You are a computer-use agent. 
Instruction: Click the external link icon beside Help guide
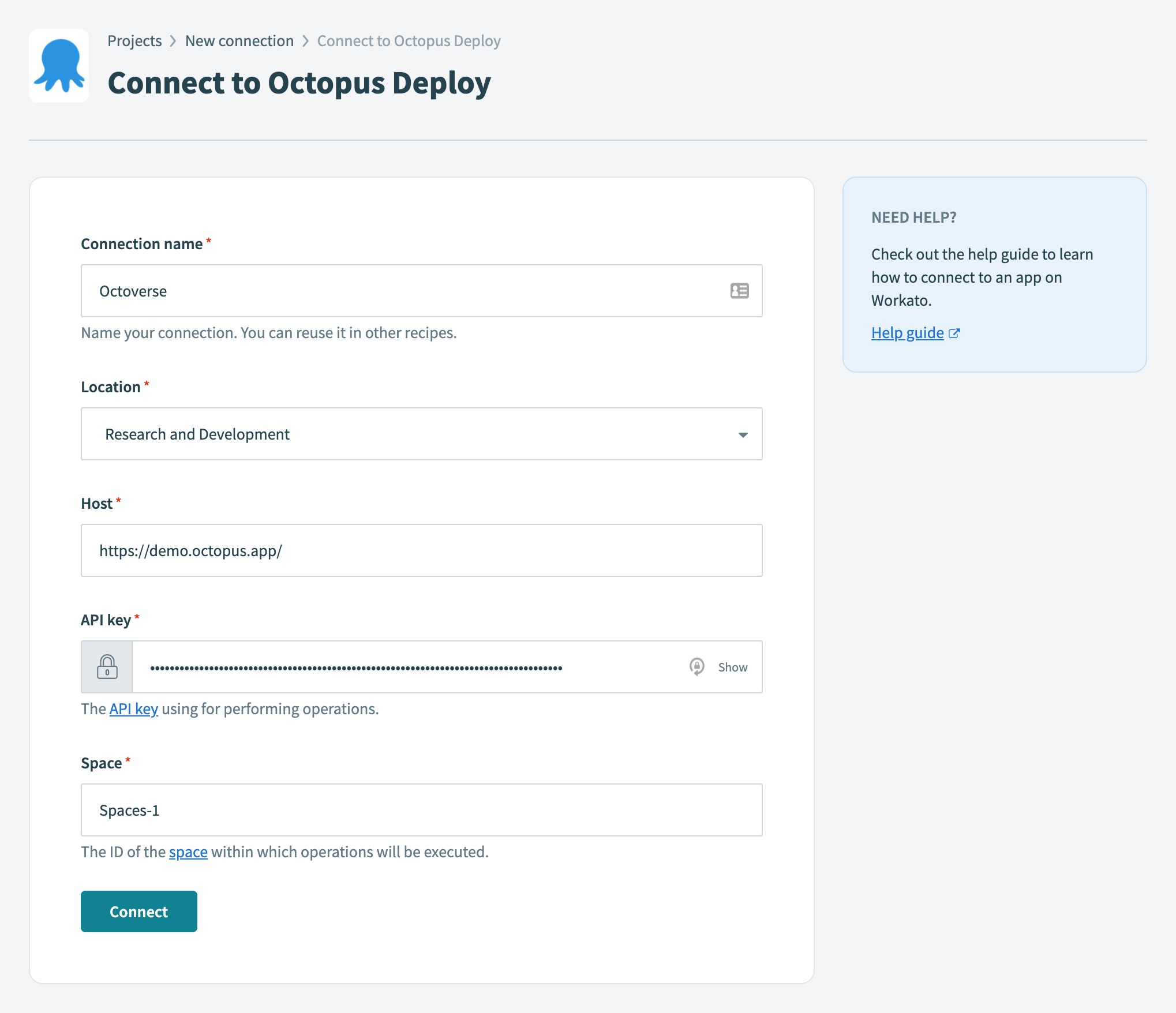point(954,333)
